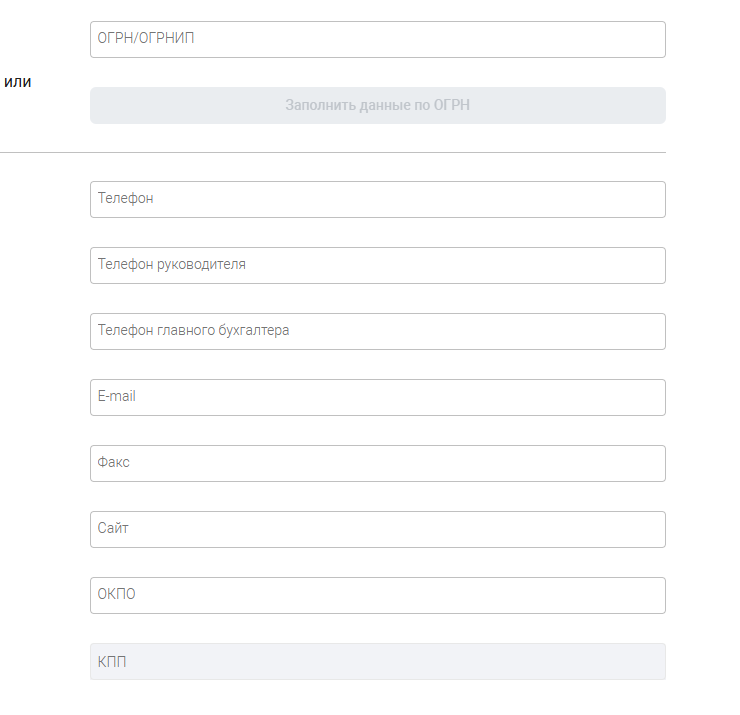Click the horizontal divider below the ОГРН button
The width and height of the screenshot is (740, 715).
[x=332, y=153]
